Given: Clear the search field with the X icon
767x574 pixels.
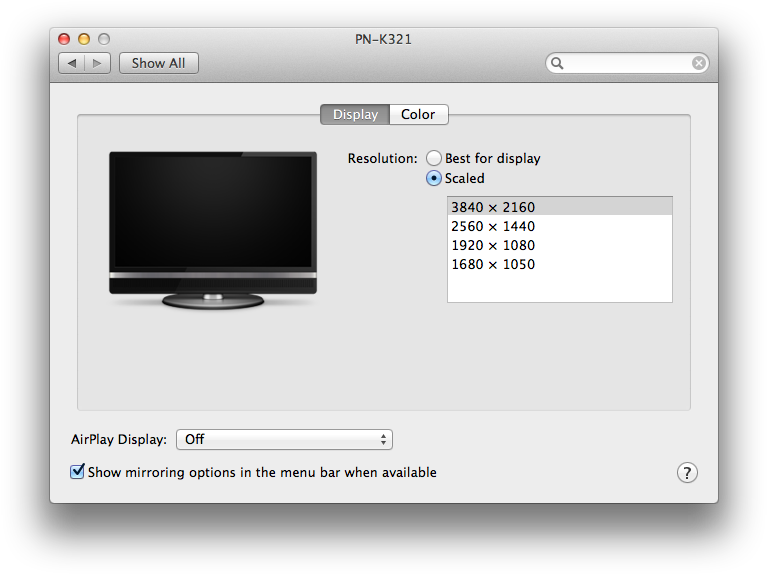Looking at the screenshot, I should coord(699,63).
